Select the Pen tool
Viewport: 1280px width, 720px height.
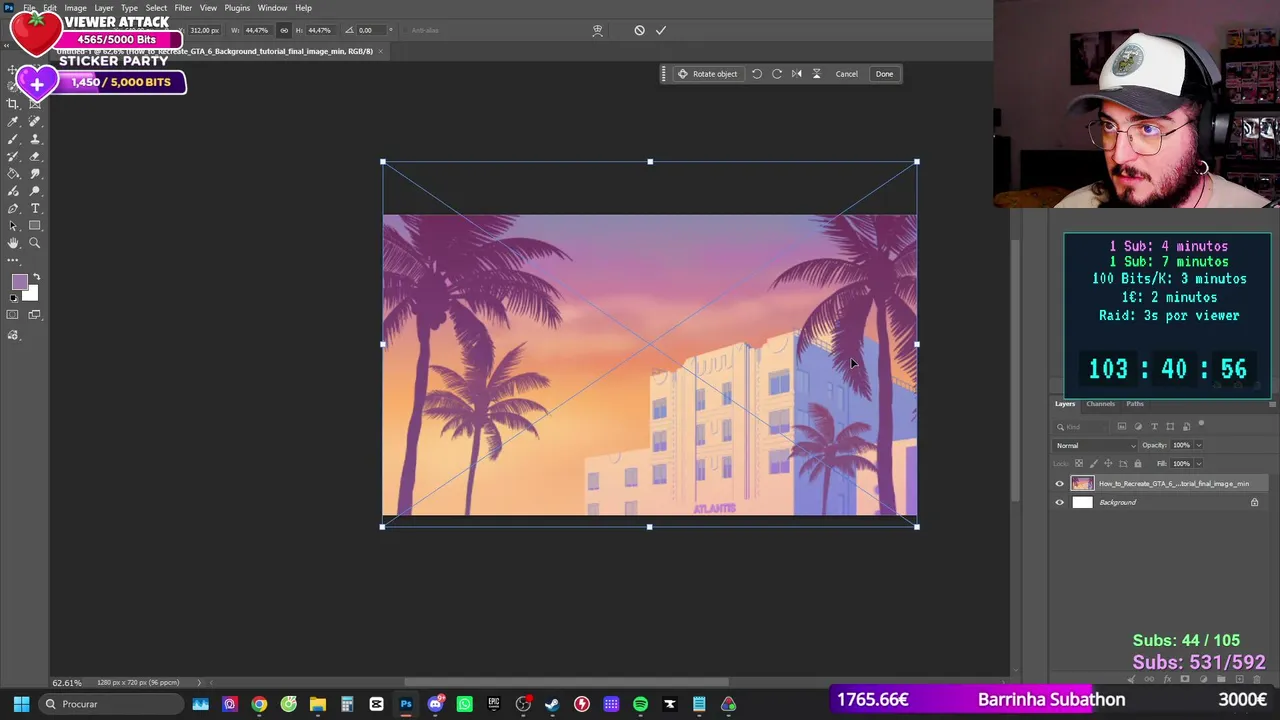tap(13, 208)
